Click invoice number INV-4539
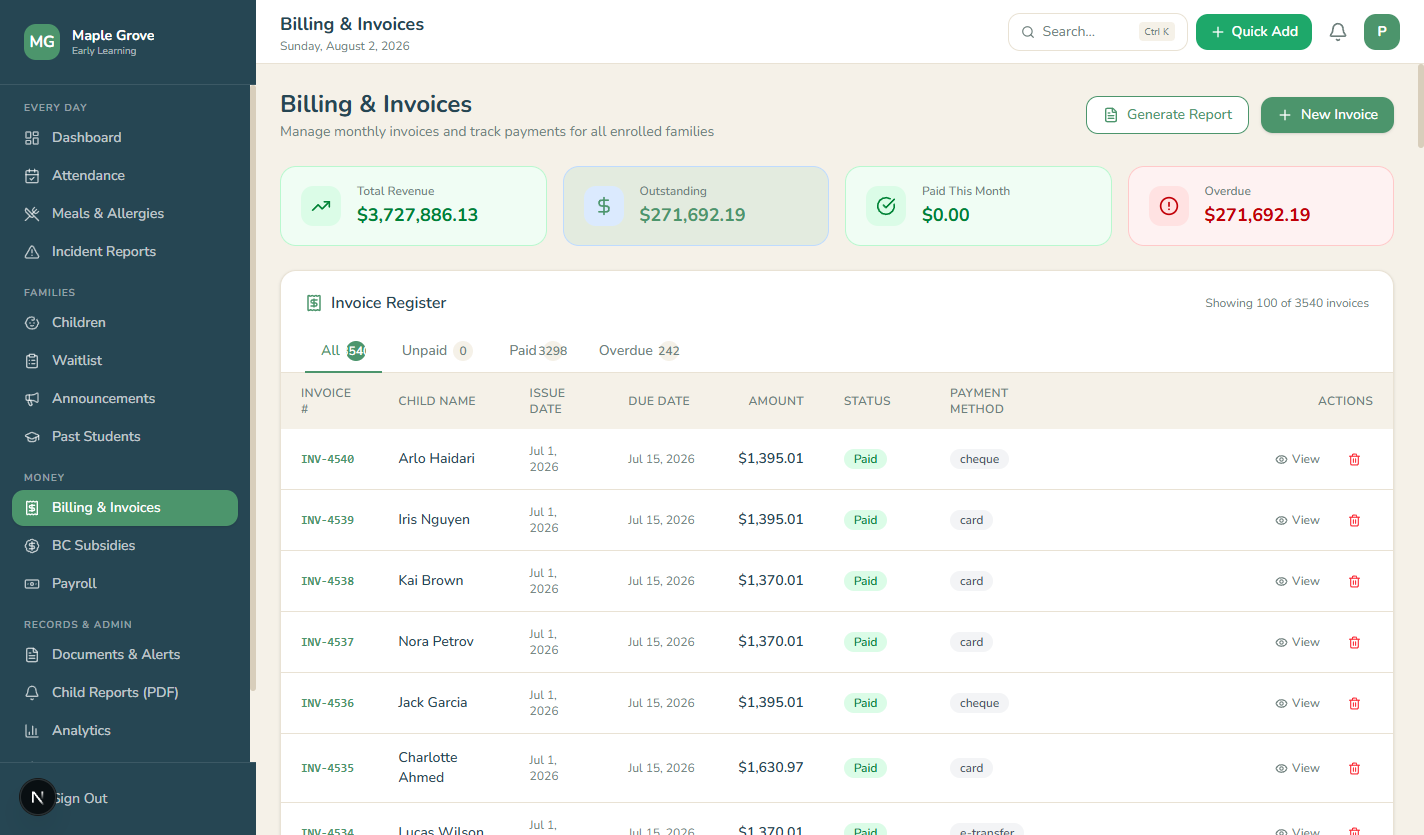1424x835 pixels. [x=327, y=521]
